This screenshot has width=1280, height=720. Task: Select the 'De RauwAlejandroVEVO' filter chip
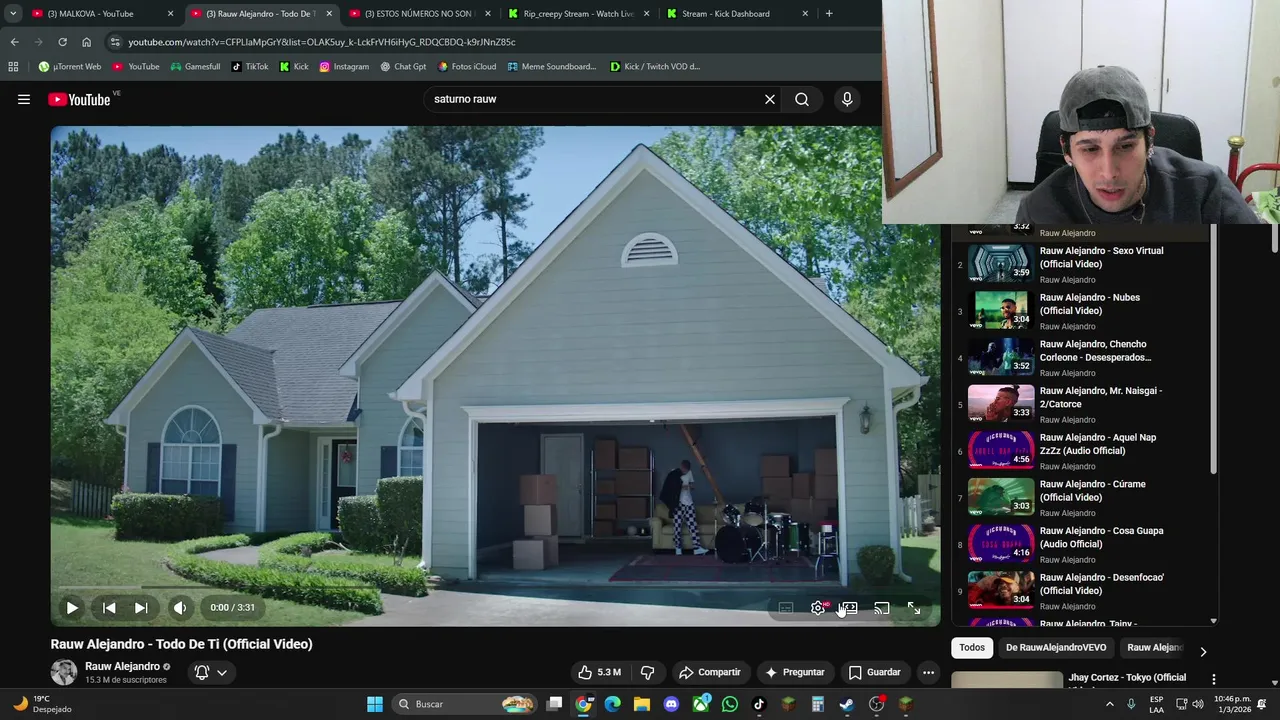tap(1056, 647)
